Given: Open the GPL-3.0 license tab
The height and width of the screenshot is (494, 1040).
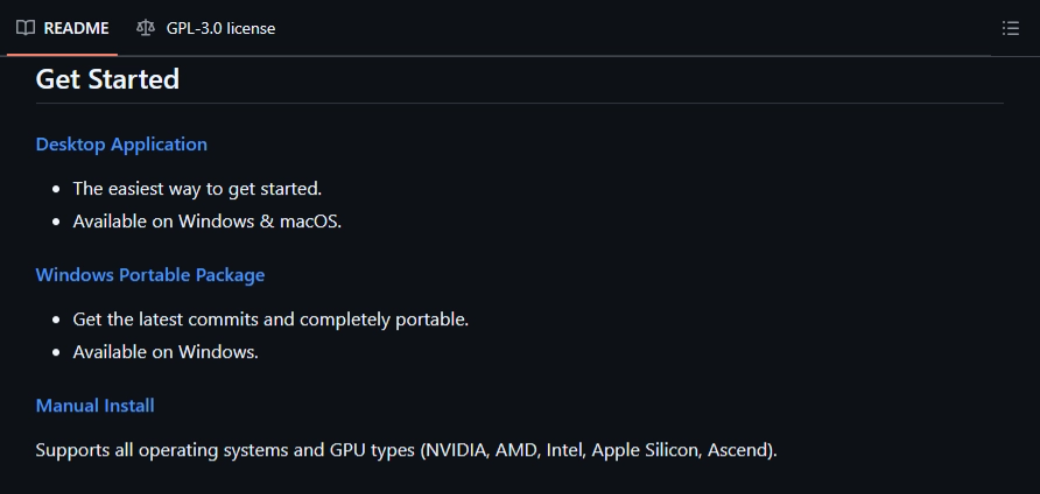Looking at the screenshot, I should coord(206,28).
